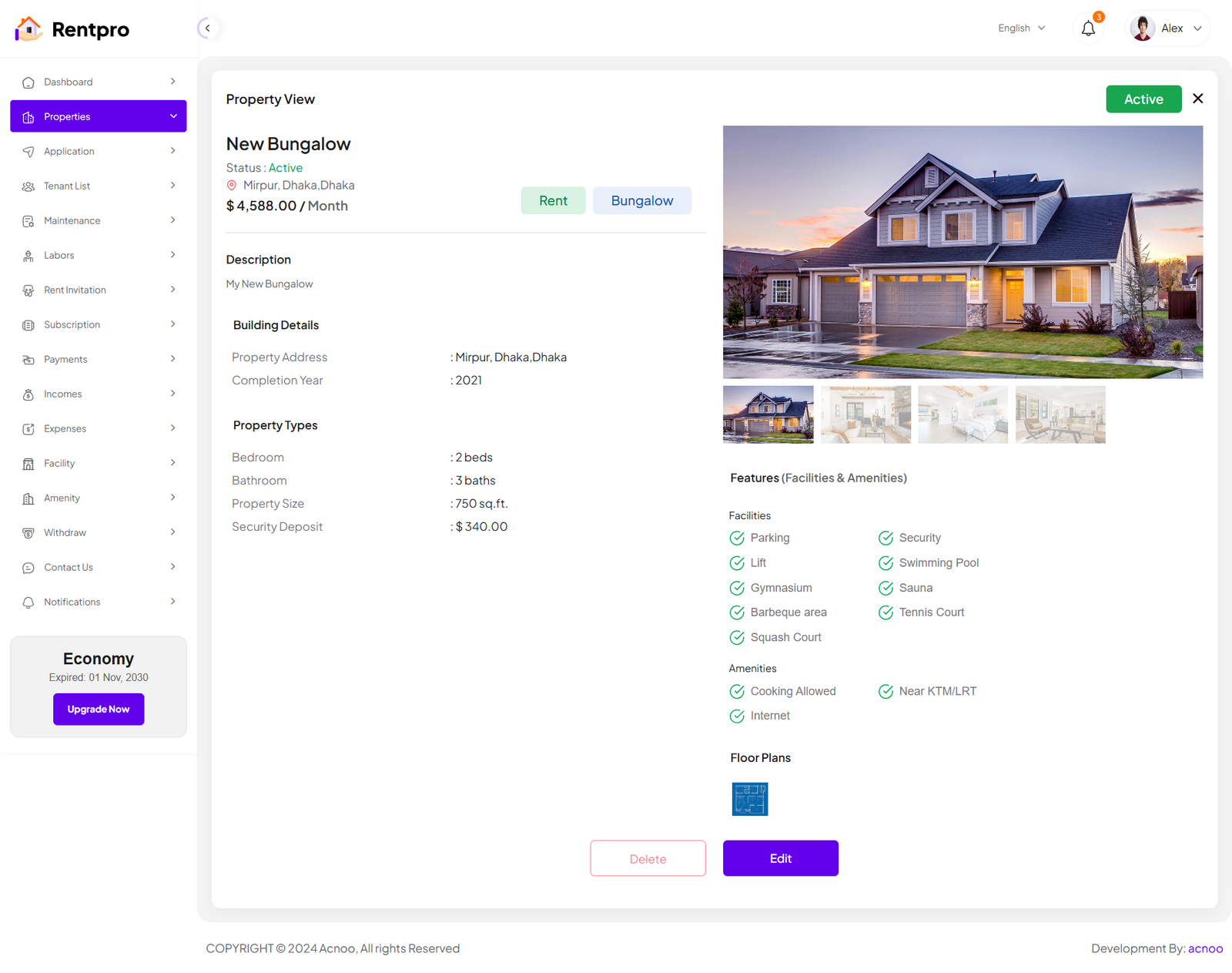
Task: Click the Maintenance icon in the sidebar
Action: pos(28,221)
